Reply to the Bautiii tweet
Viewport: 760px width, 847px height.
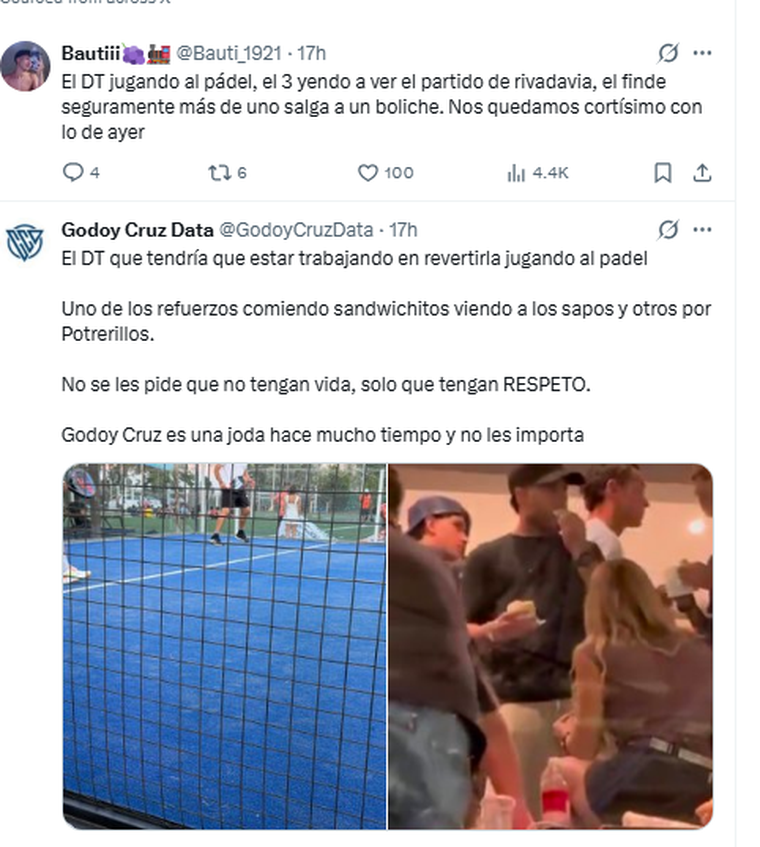tap(80, 173)
